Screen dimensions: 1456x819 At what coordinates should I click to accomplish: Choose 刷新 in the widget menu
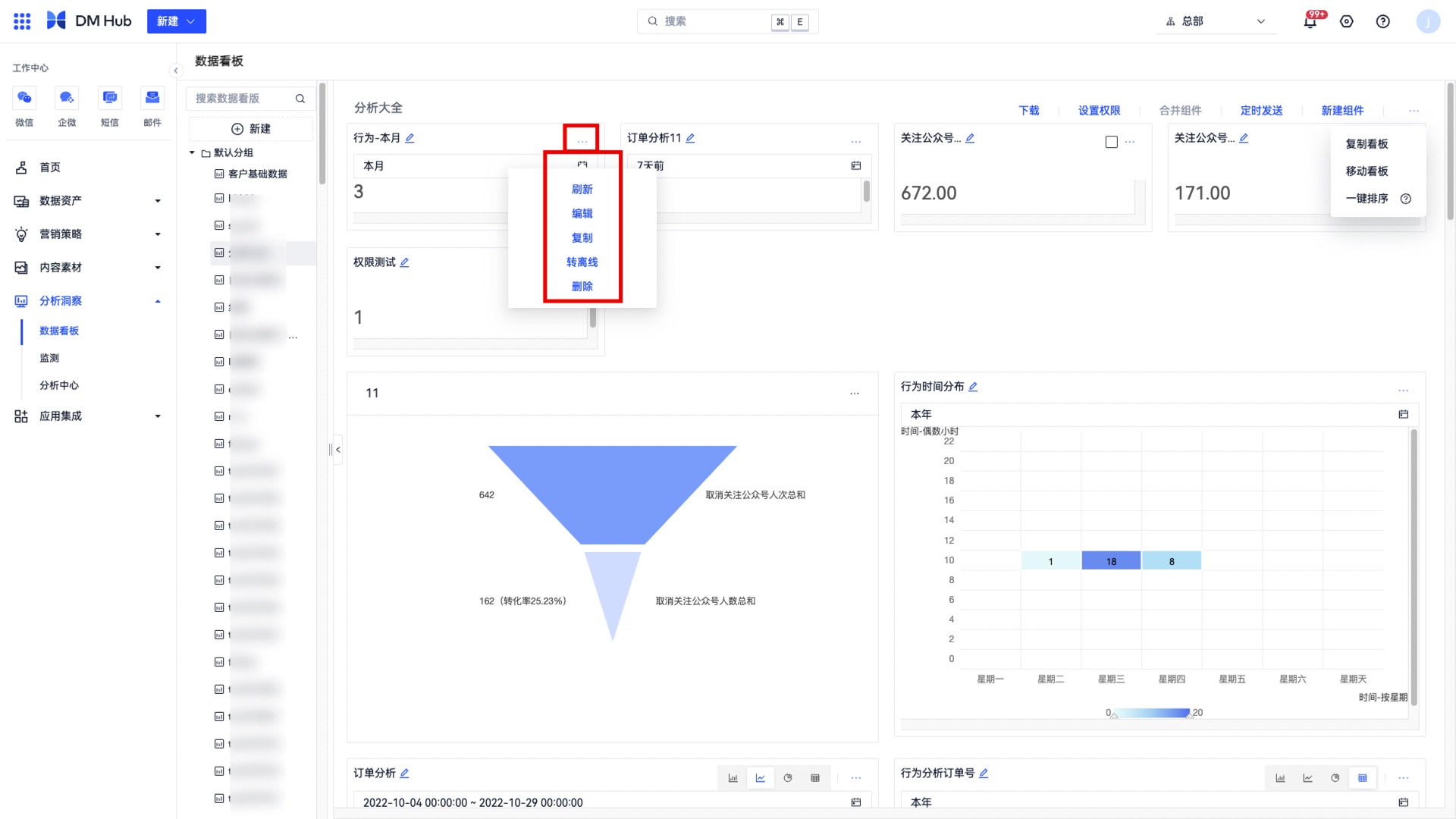pos(582,190)
